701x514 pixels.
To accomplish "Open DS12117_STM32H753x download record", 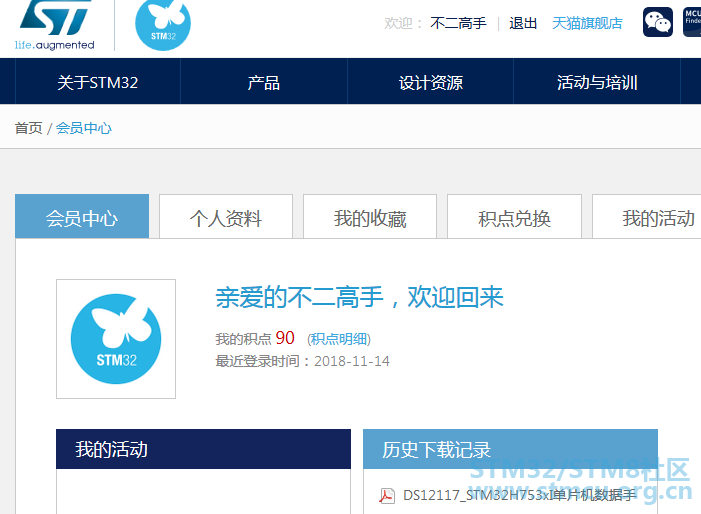I will tap(519, 495).
